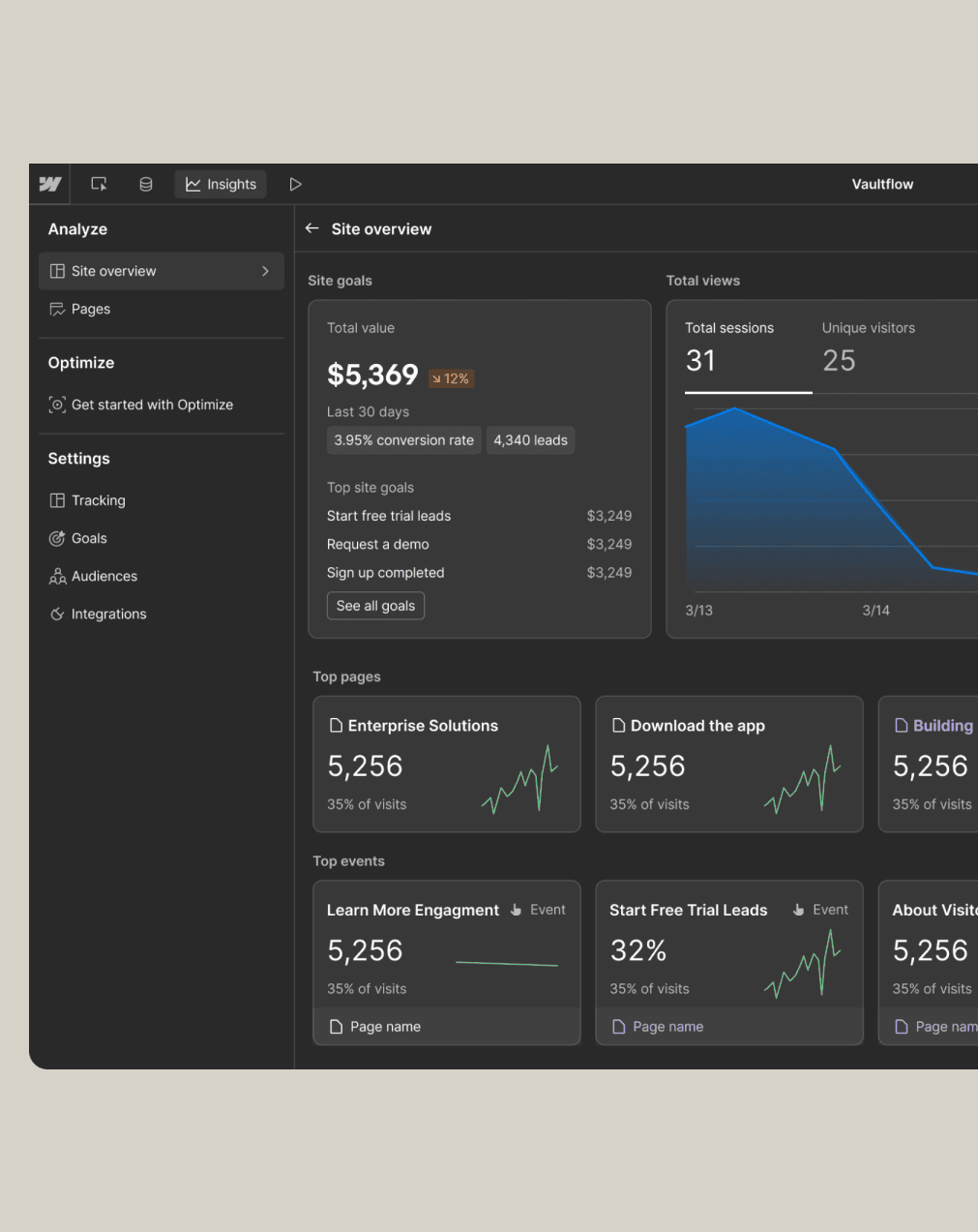Click the preview play icon
978x1232 pixels.
[296, 184]
